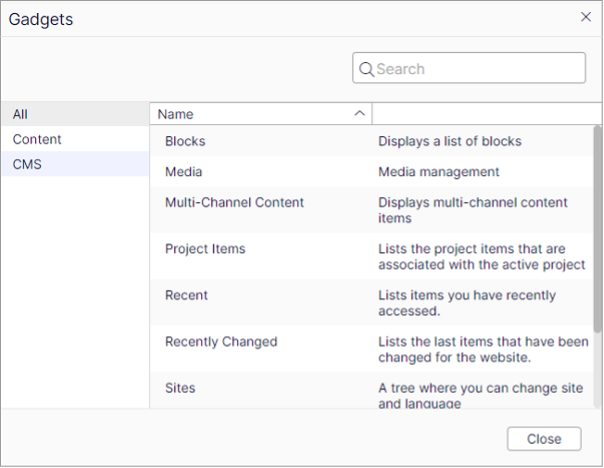Select the Content category
This screenshot has width=604, height=468.
click(37, 139)
